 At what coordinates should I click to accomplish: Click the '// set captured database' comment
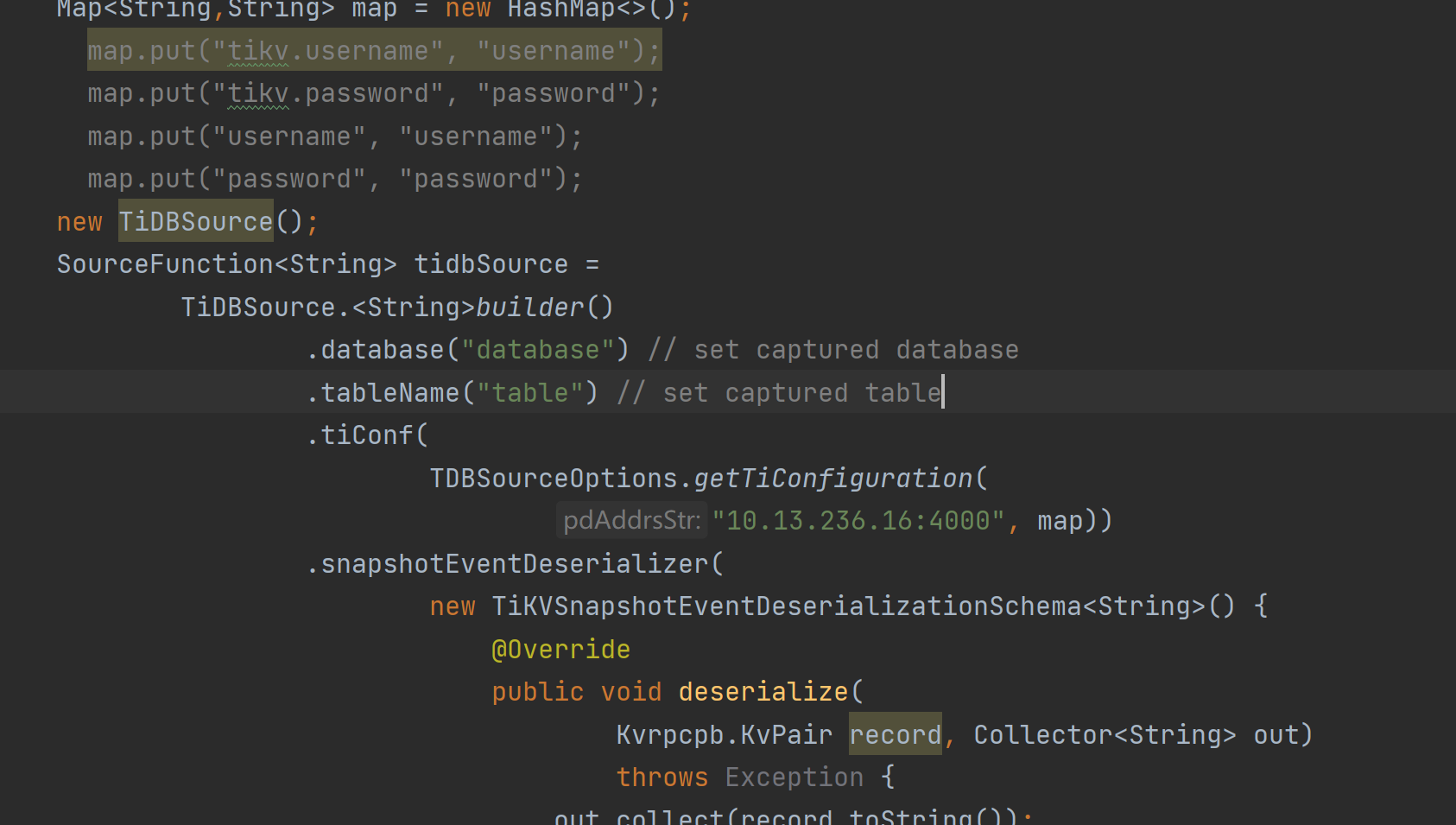pyautogui.click(x=833, y=349)
